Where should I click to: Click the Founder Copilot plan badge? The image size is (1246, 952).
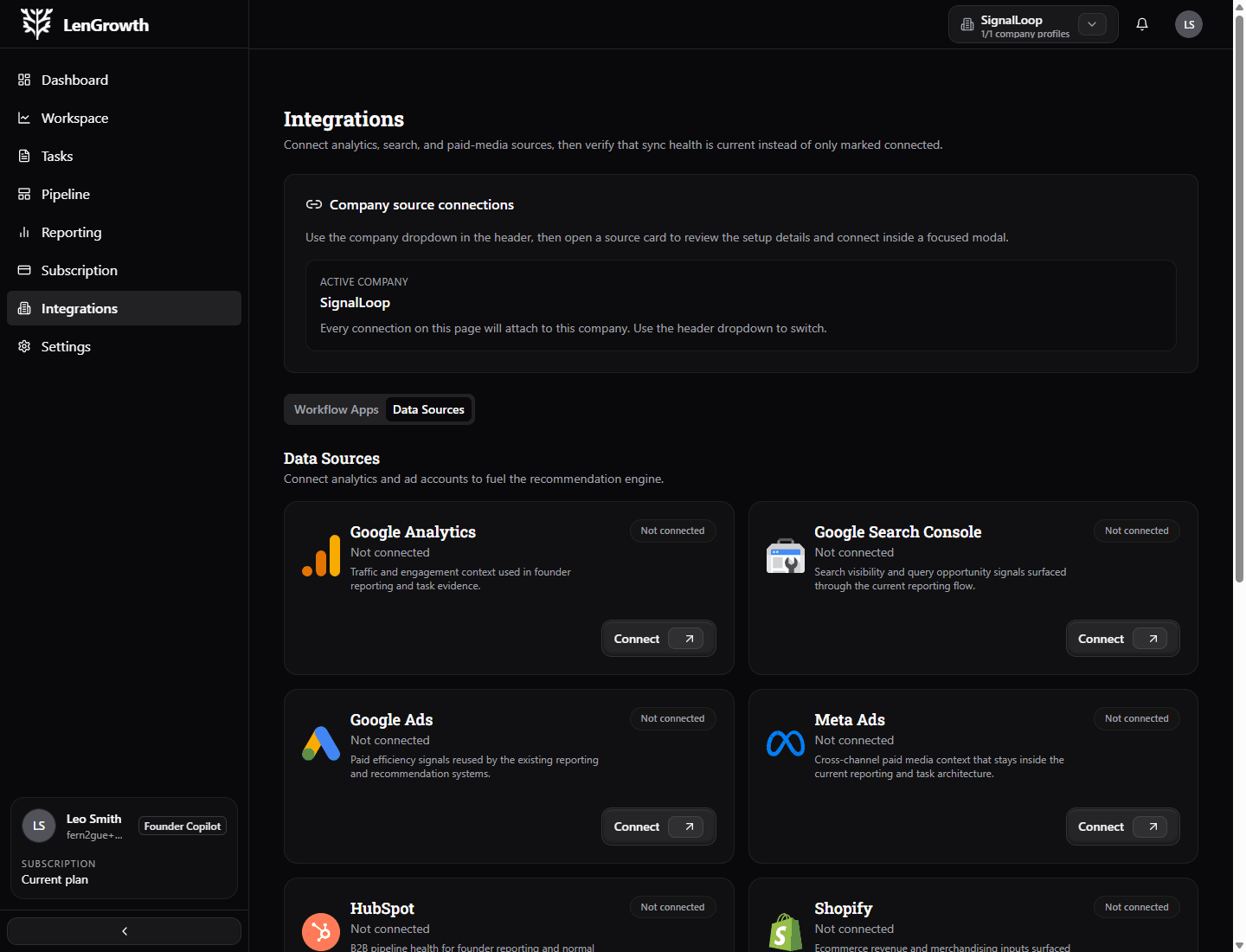(183, 827)
